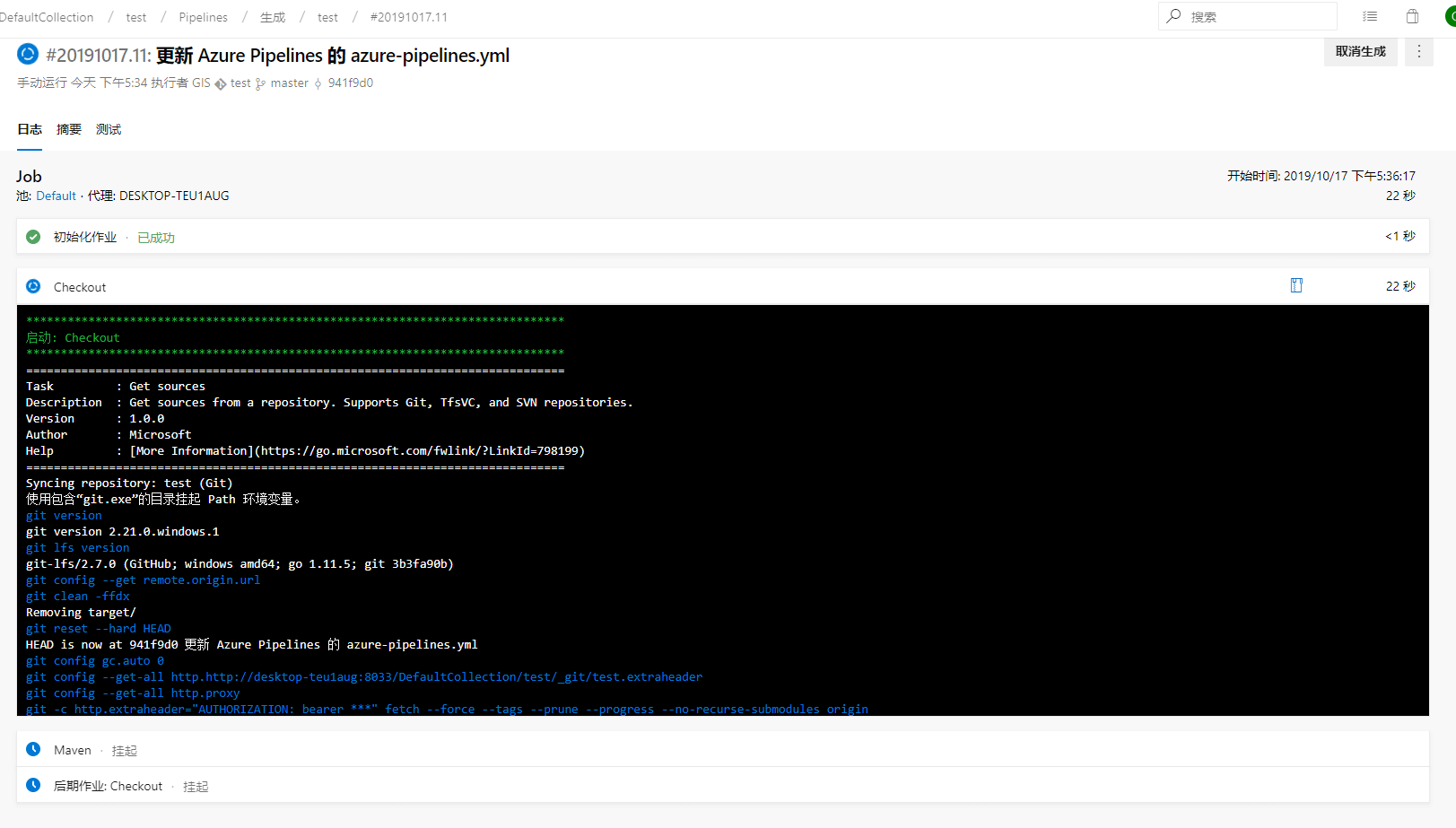Screen dimensions: 1456x828
Task: Click the Pipelines breadcrumb link
Action: (203, 17)
